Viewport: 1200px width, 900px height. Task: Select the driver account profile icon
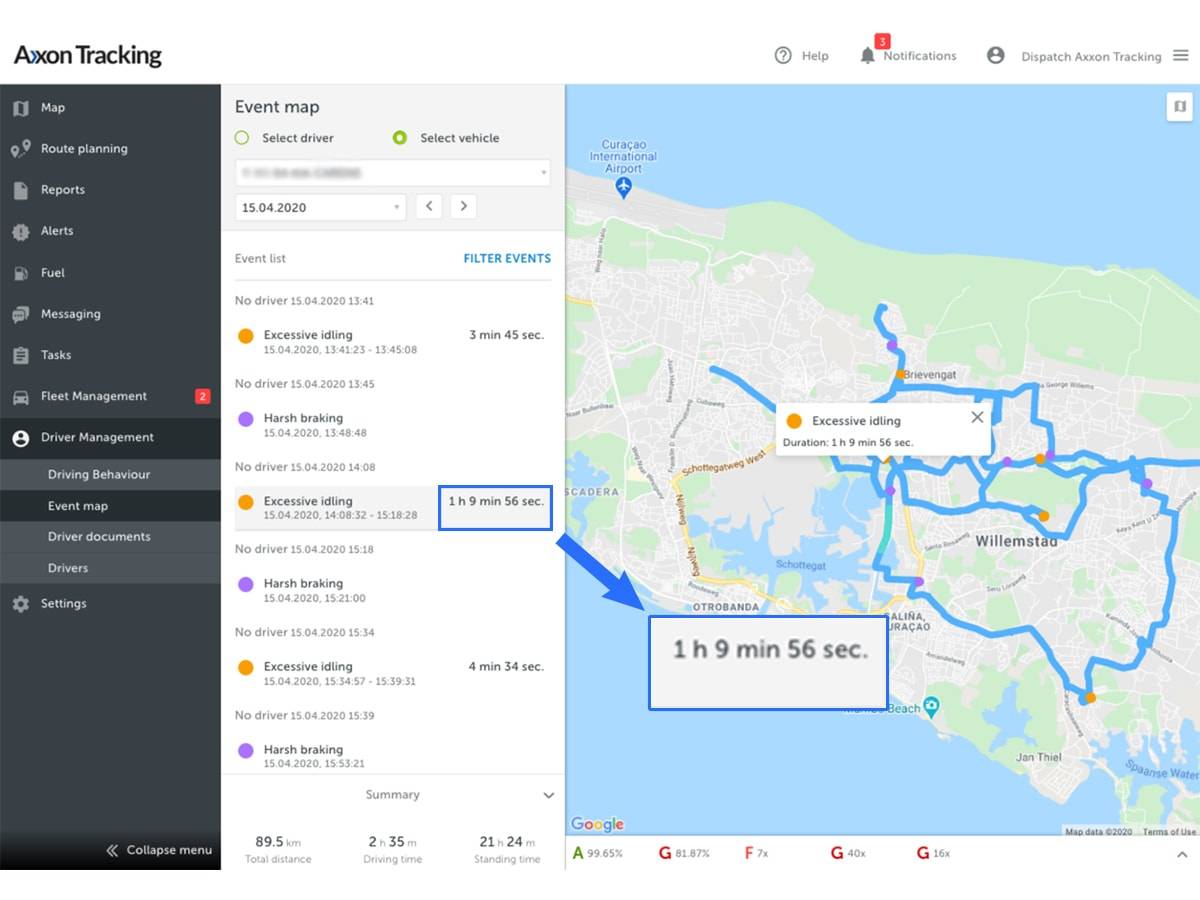click(995, 56)
